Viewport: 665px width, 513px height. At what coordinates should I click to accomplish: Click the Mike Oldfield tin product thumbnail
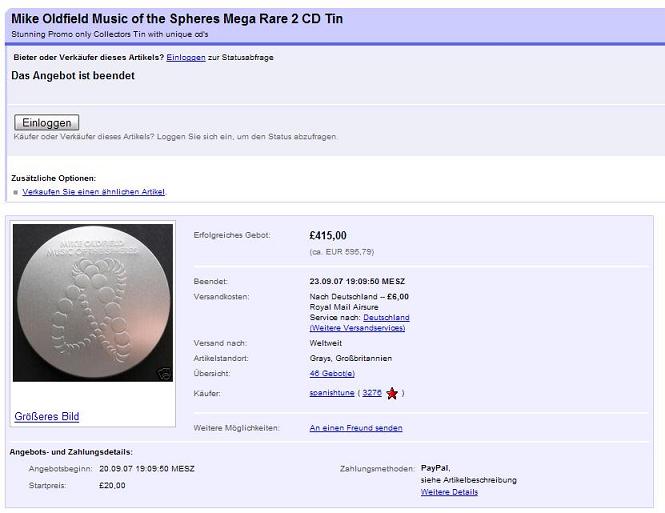click(92, 302)
